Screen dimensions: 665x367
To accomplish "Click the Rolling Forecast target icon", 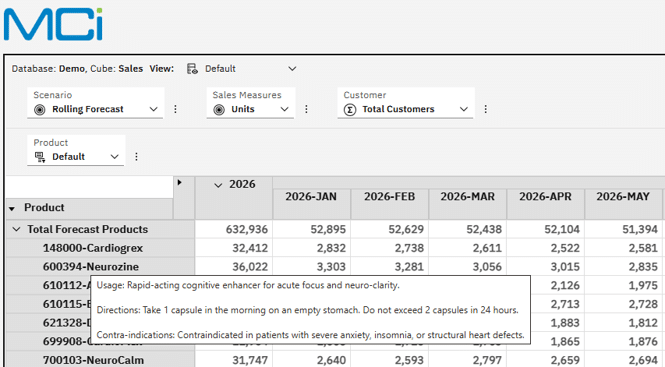I will (39, 110).
